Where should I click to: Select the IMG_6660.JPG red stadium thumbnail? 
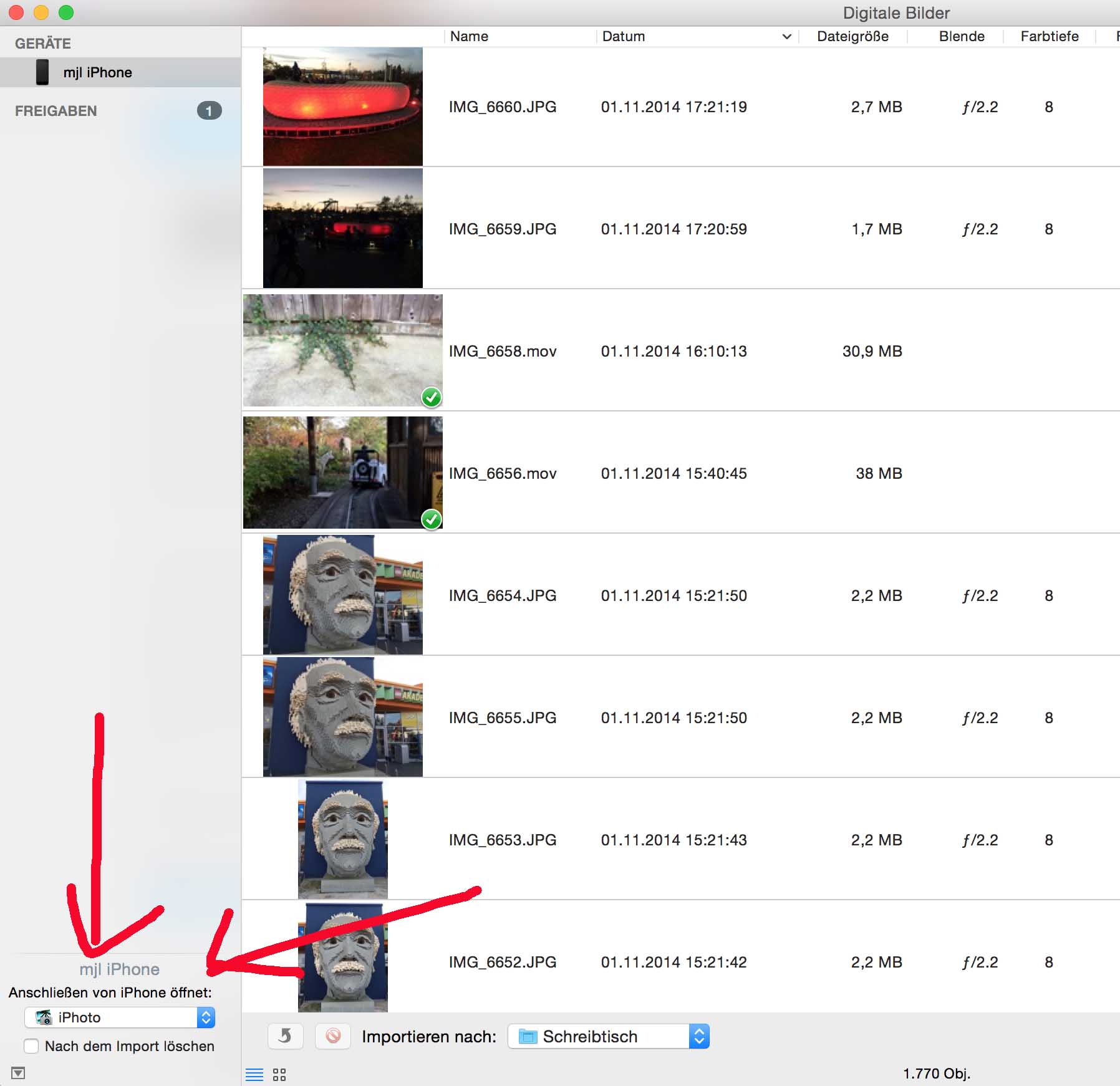[x=342, y=107]
